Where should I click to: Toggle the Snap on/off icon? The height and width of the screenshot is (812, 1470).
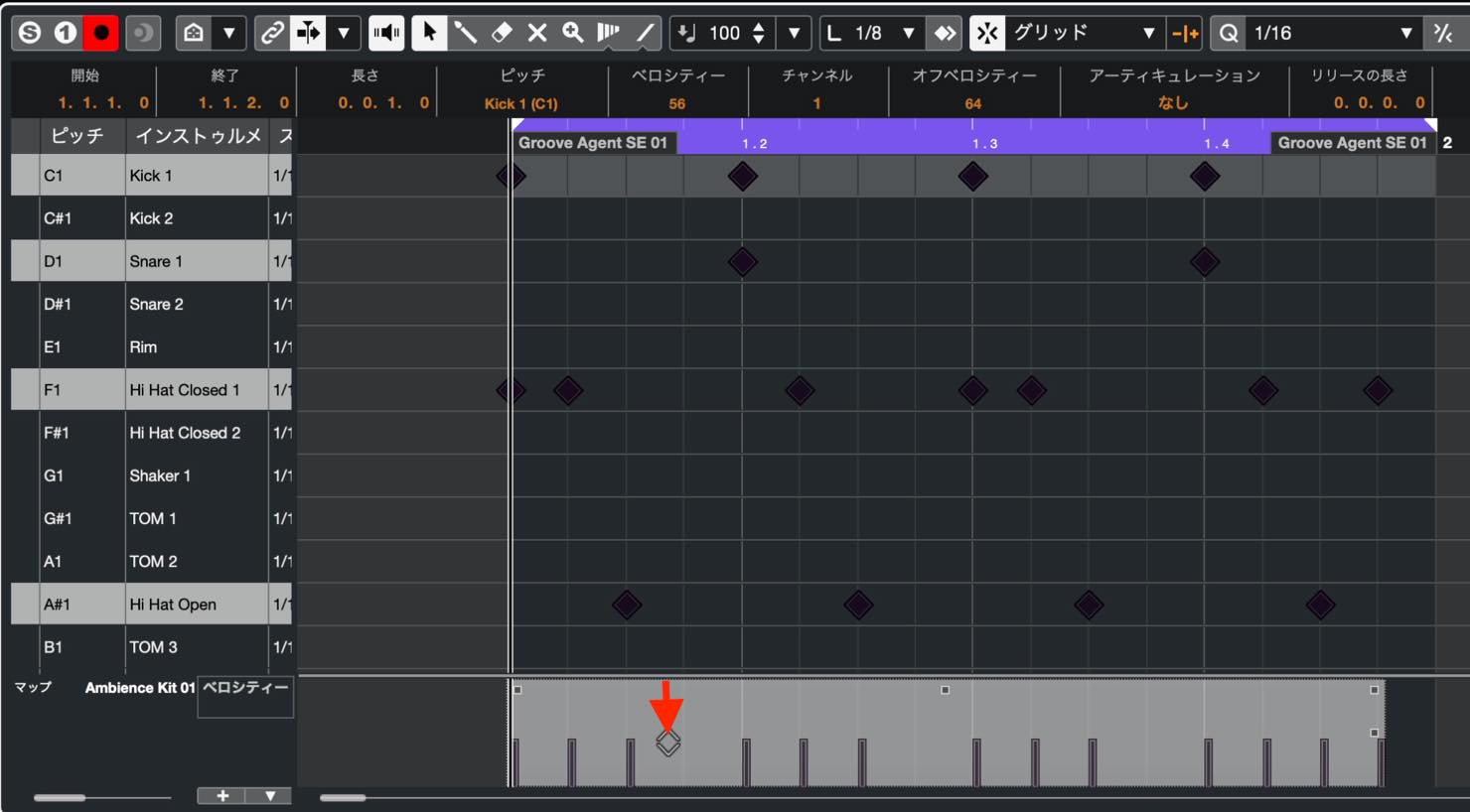986,33
